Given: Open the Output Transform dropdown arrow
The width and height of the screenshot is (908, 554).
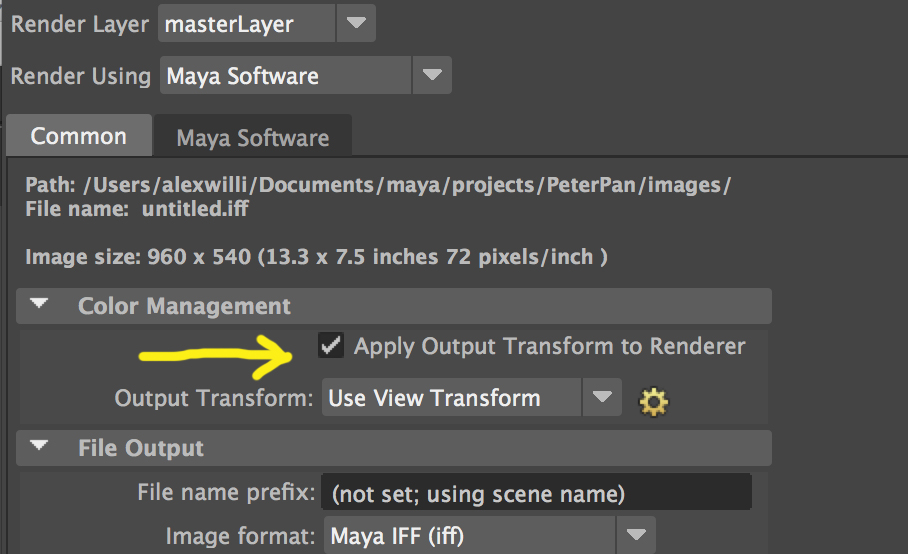Looking at the screenshot, I should point(602,397).
